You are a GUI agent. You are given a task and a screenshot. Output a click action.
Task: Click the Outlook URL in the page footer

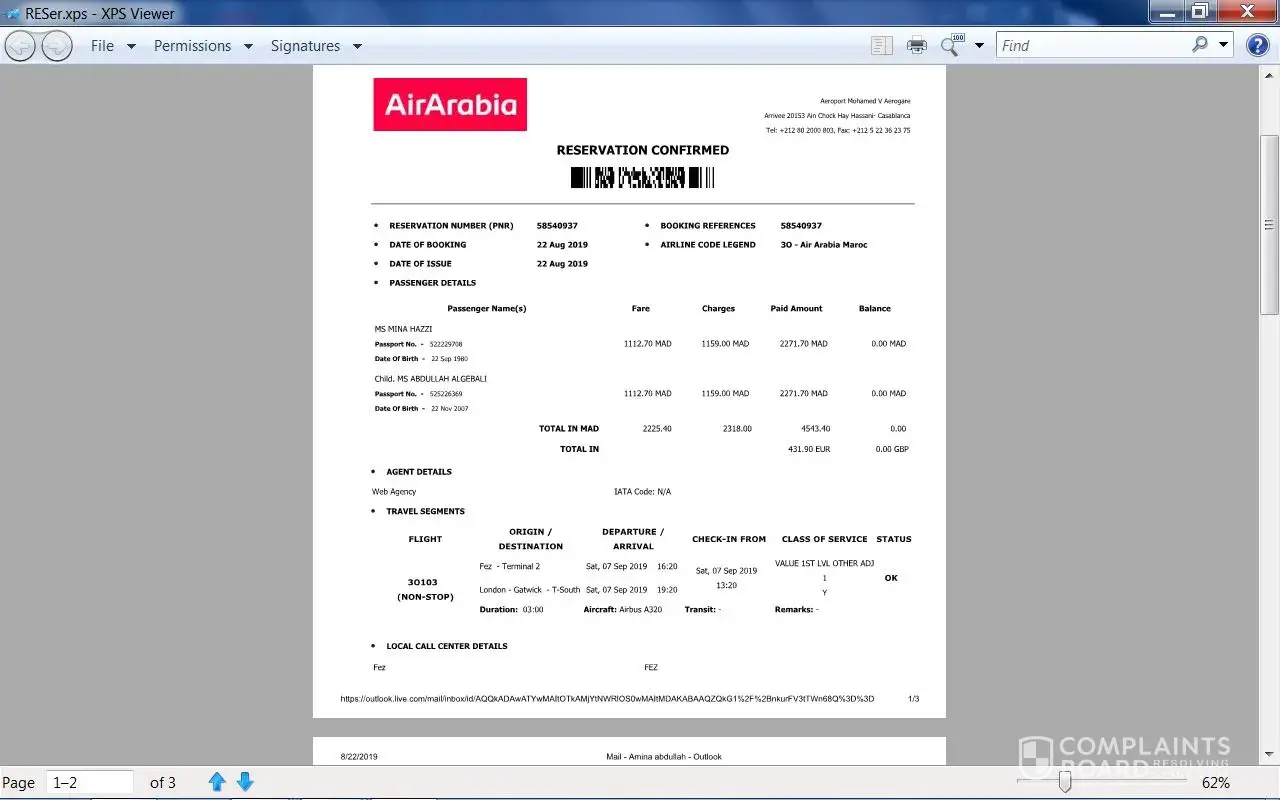[x=607, y=699]
